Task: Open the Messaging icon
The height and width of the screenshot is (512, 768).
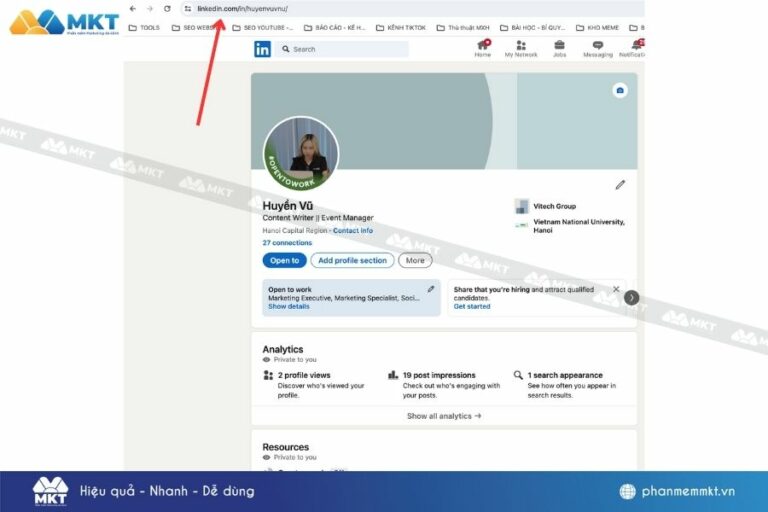Action: [598, 49]
